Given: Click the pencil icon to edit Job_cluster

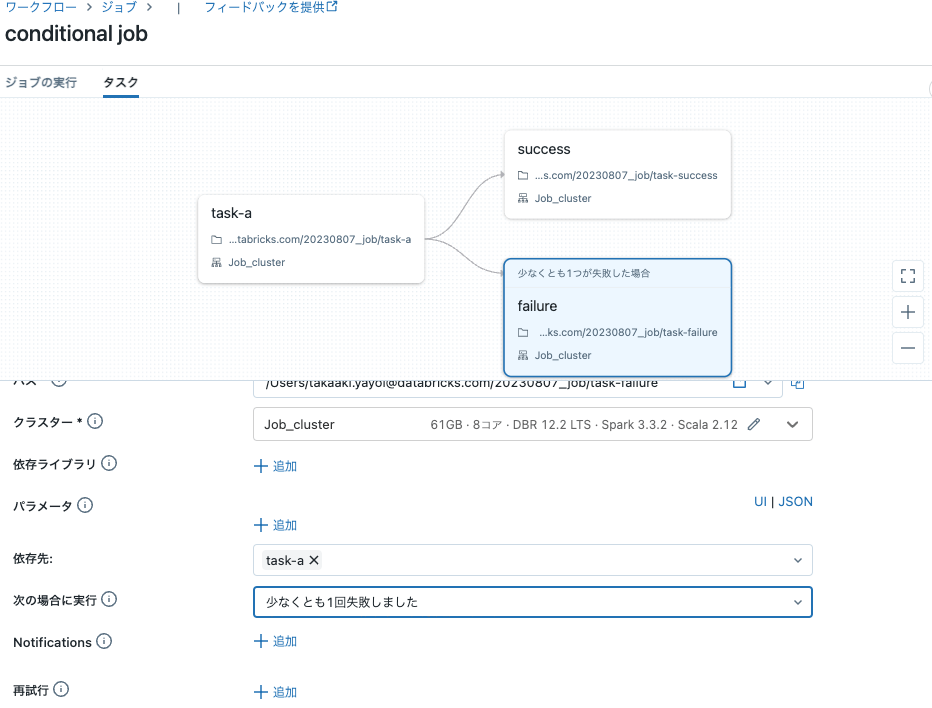Looking at the screenshot, I should point(754,424).
